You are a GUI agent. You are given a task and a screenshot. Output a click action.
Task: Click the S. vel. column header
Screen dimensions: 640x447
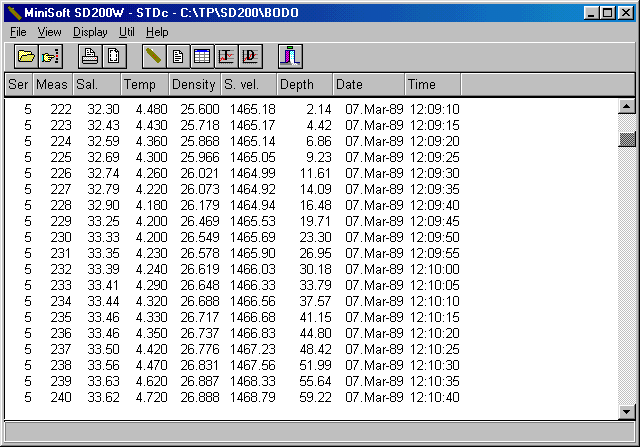pos(249,85)
